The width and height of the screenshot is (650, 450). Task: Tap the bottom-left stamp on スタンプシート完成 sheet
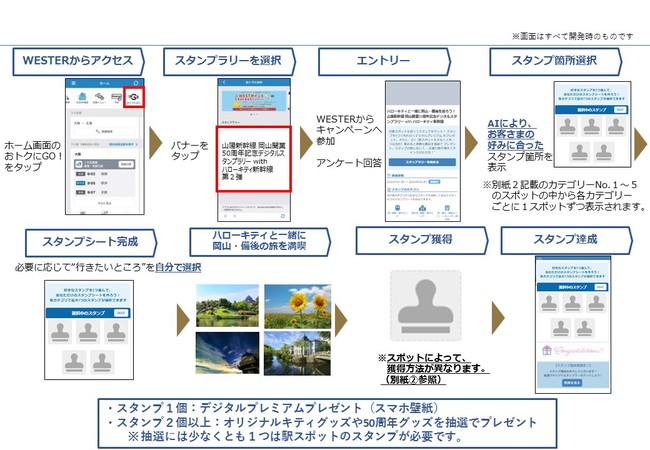tap(74, 358)
